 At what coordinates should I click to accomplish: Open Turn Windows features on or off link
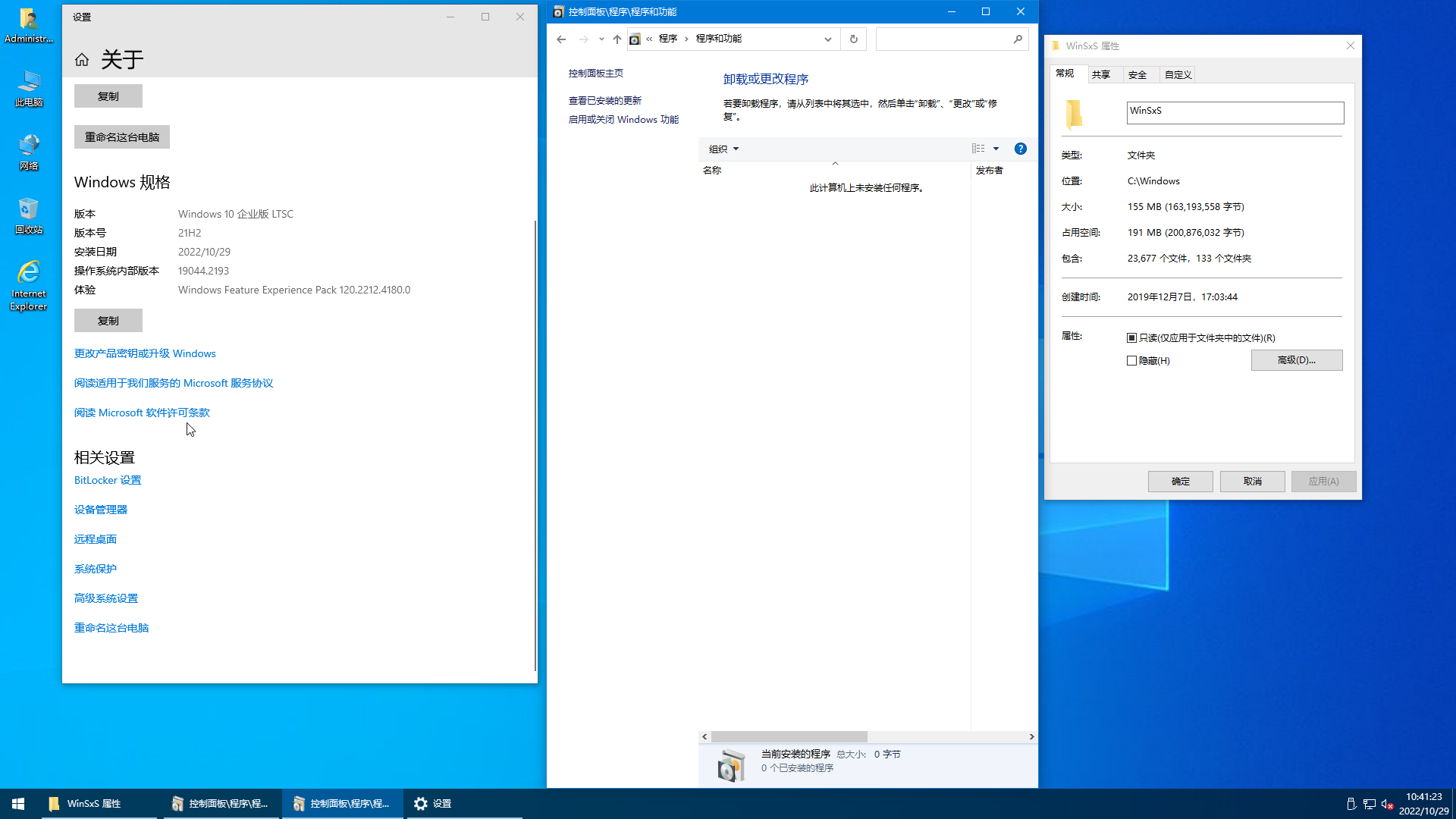pyautogui.click(x=623, y=120)
